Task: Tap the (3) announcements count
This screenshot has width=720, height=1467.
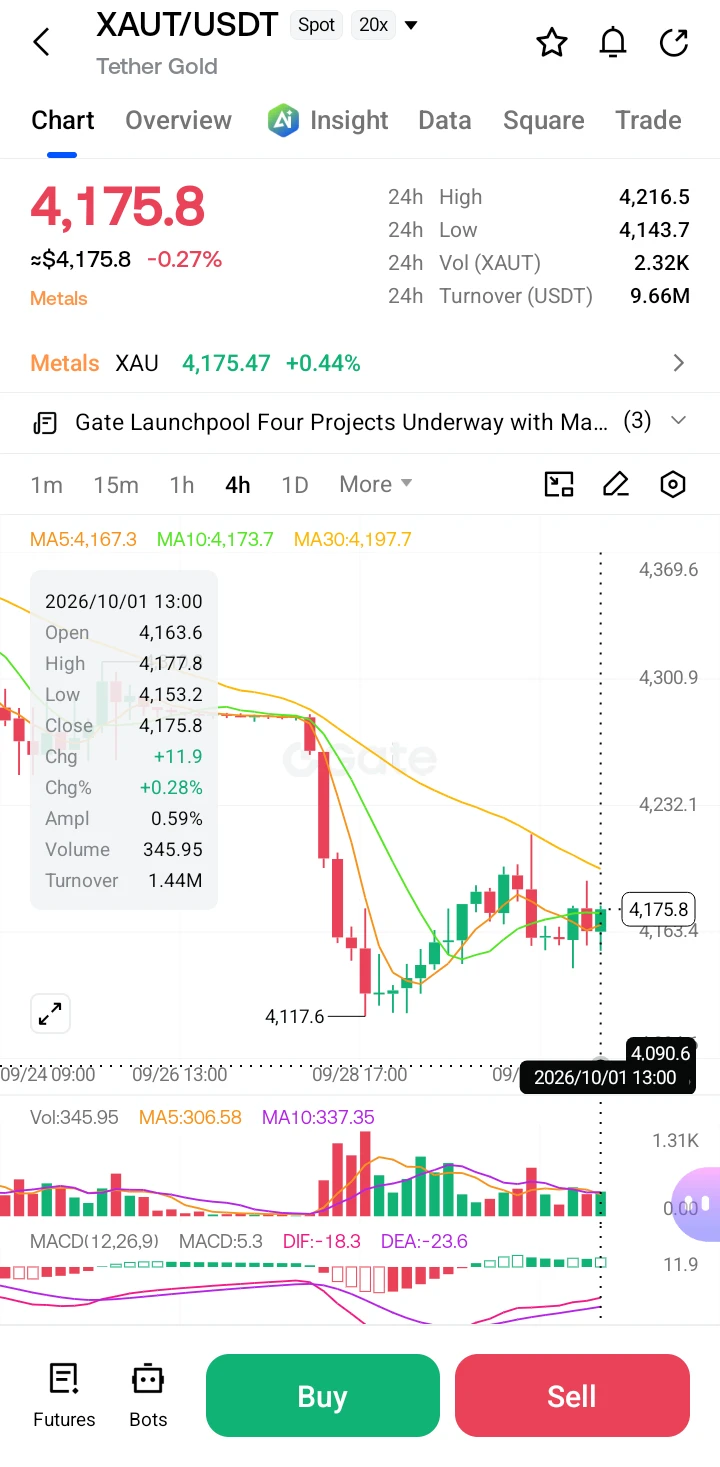Action: click(x=637, y=421)
